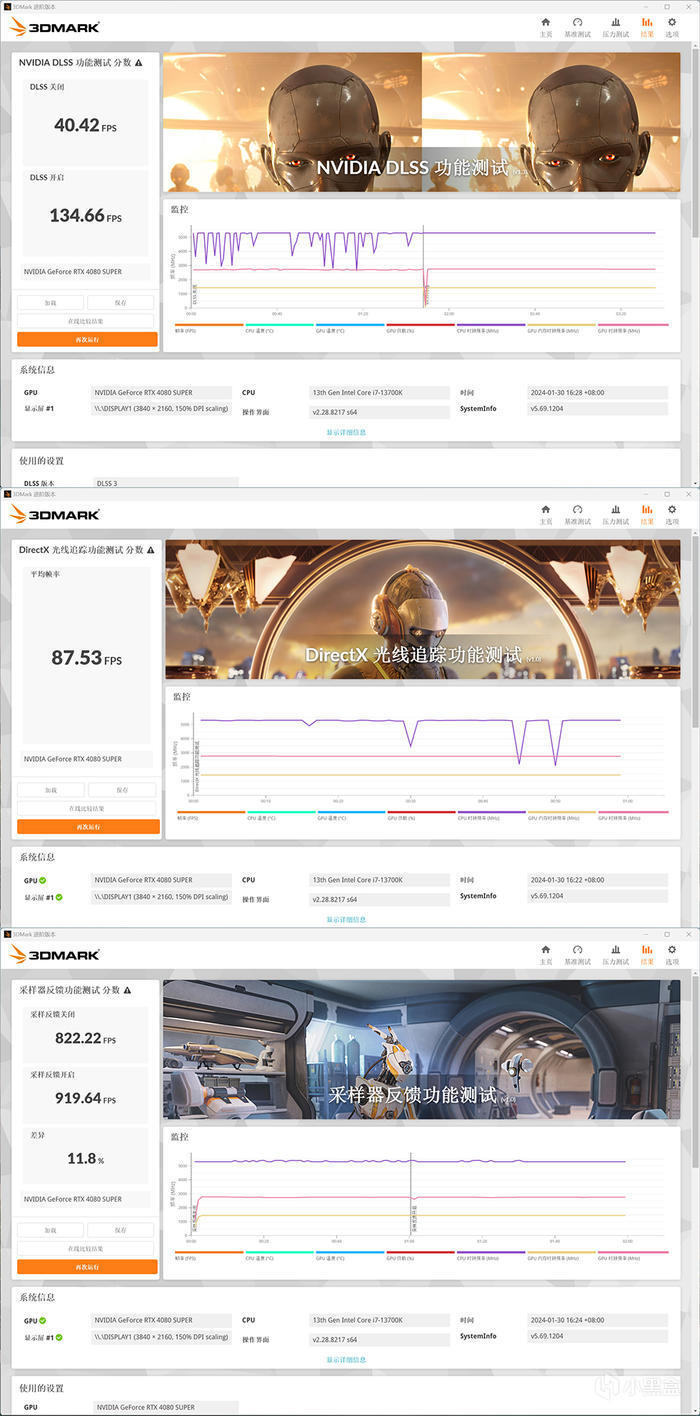Click GPU green check in DirectX ray tracing window

click(x=44, y=880)
